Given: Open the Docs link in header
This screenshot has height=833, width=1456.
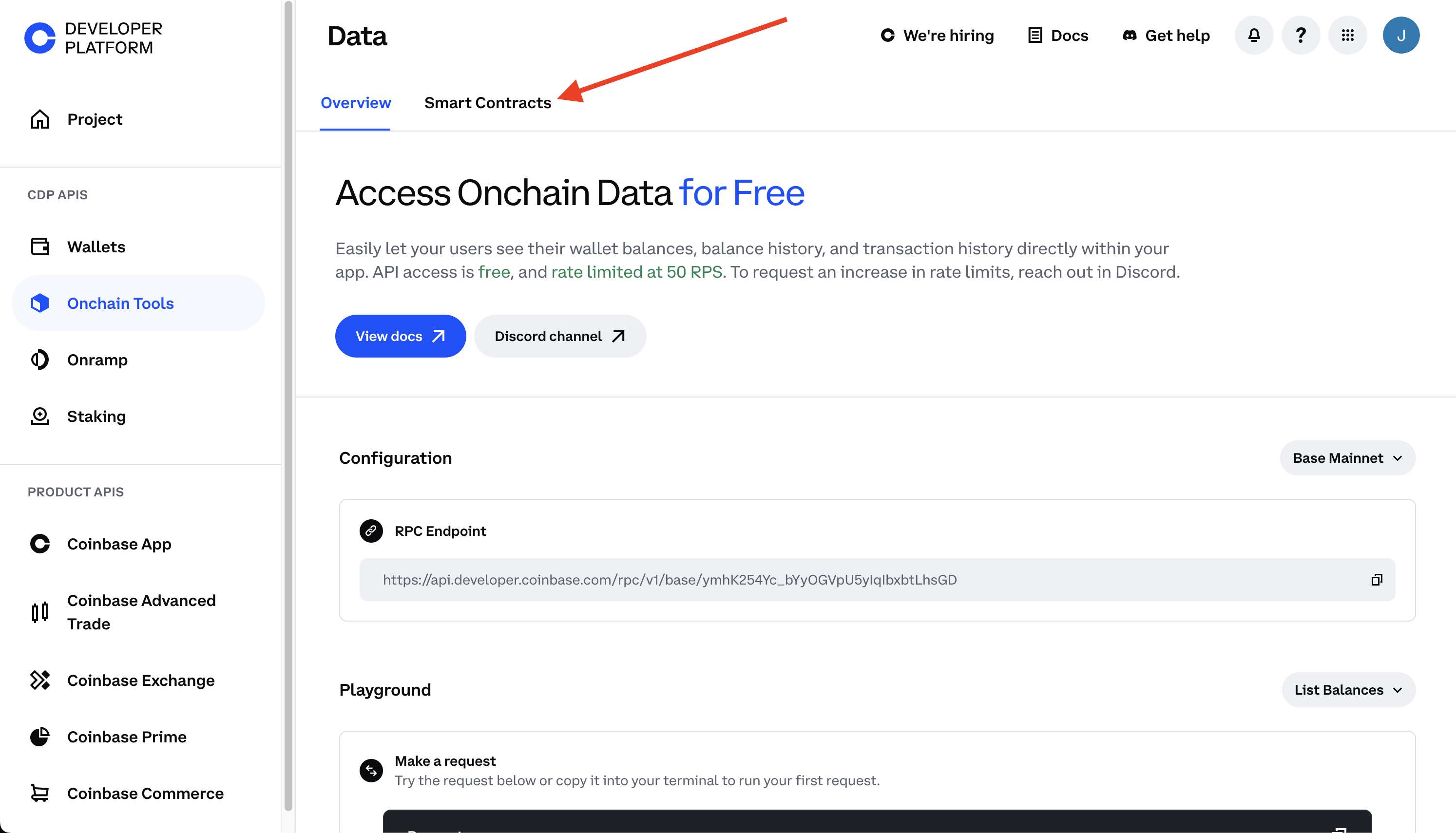Looking at the screenshot, I should tap(1058, 36).
